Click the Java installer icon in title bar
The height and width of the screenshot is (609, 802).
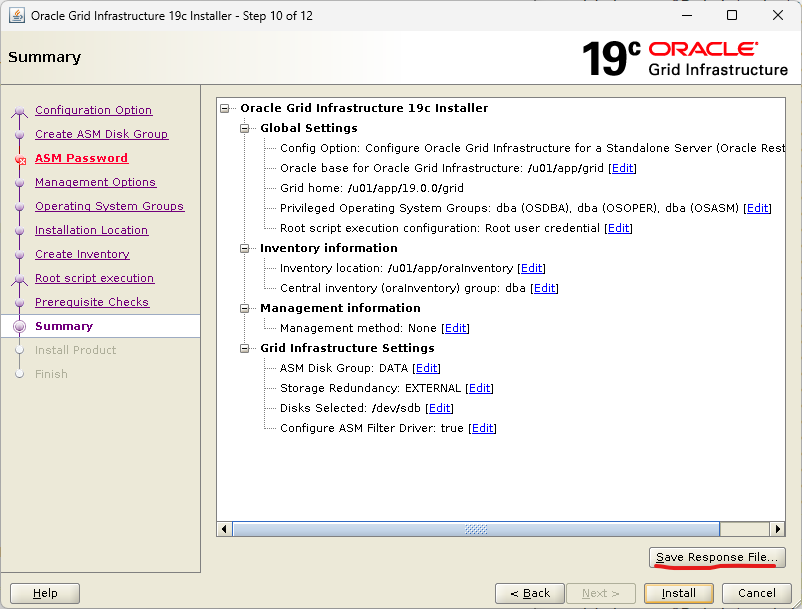coord(17,15)
